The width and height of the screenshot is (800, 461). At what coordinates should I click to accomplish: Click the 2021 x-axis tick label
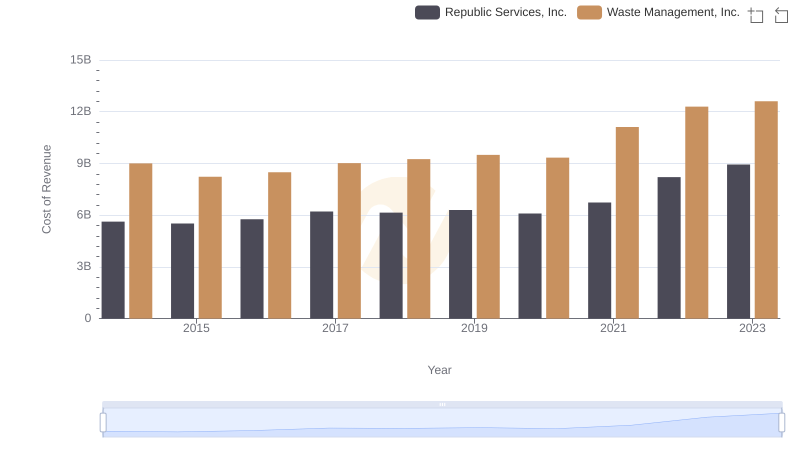613,329
